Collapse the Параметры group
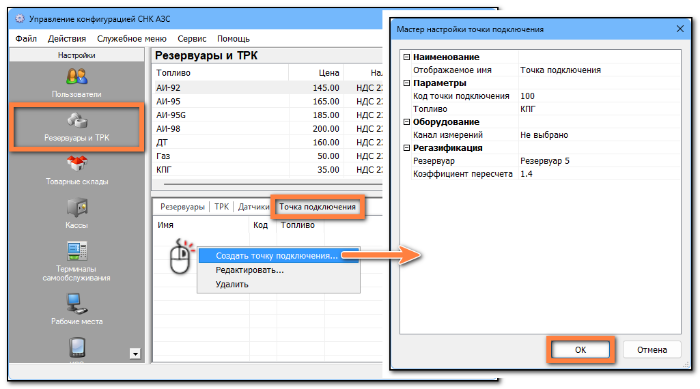 (x=406, y=83)
